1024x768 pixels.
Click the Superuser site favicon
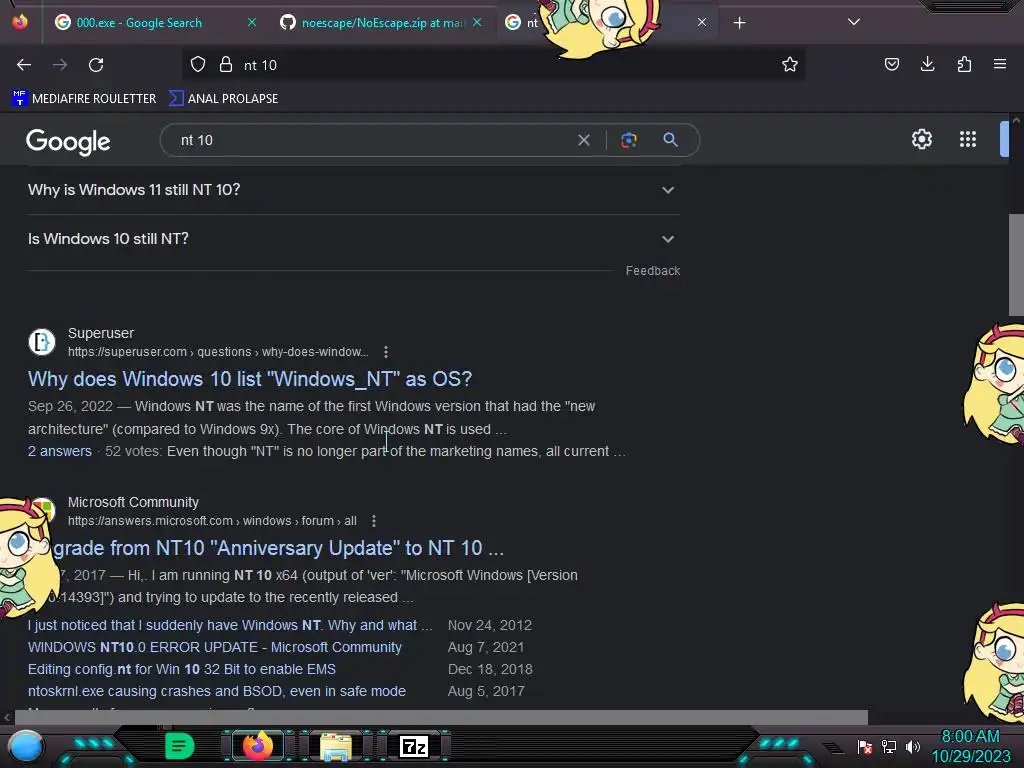click(42, 342)
